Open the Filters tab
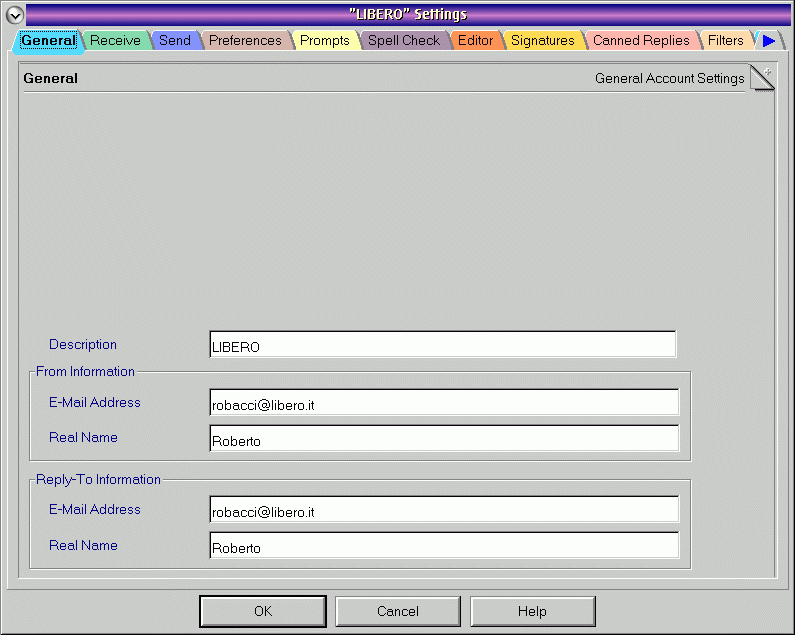This screenshot has height=635, width=795. (725, 41)
